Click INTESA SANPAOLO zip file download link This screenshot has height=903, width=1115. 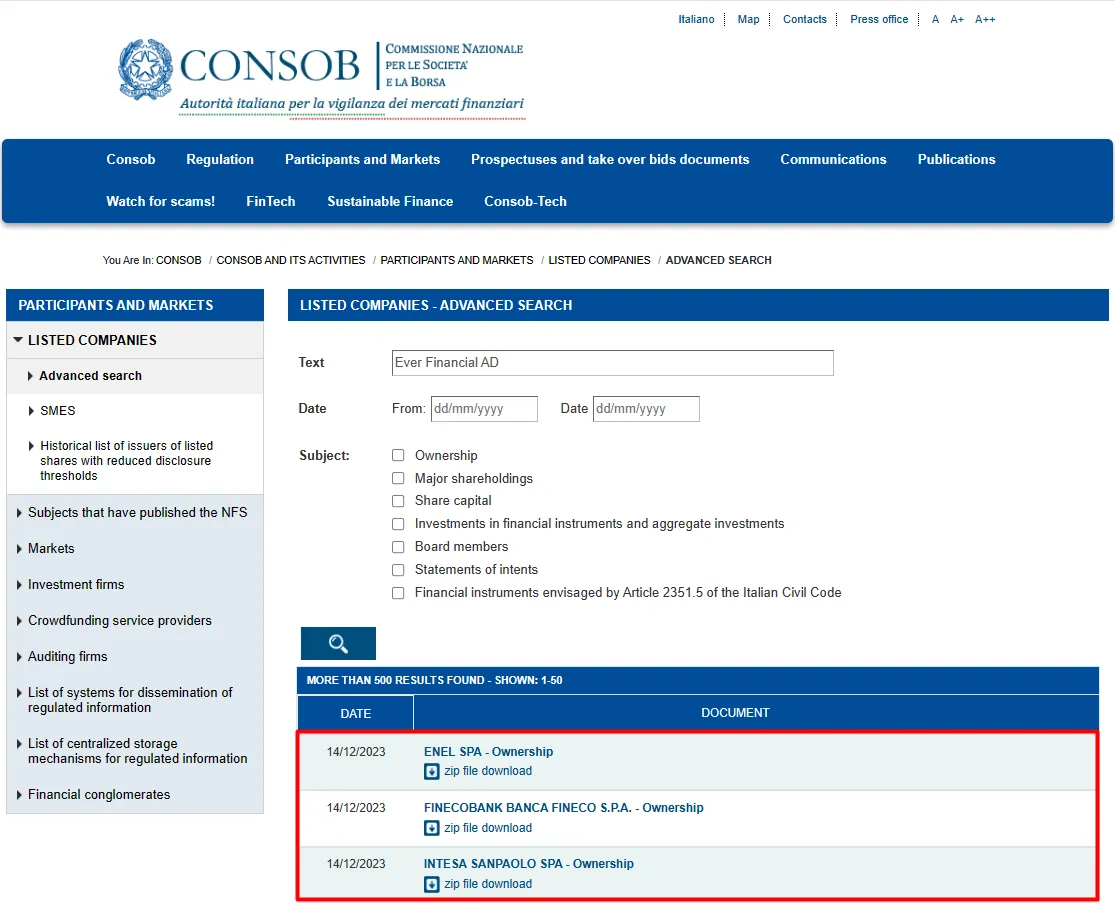(488, 884)
